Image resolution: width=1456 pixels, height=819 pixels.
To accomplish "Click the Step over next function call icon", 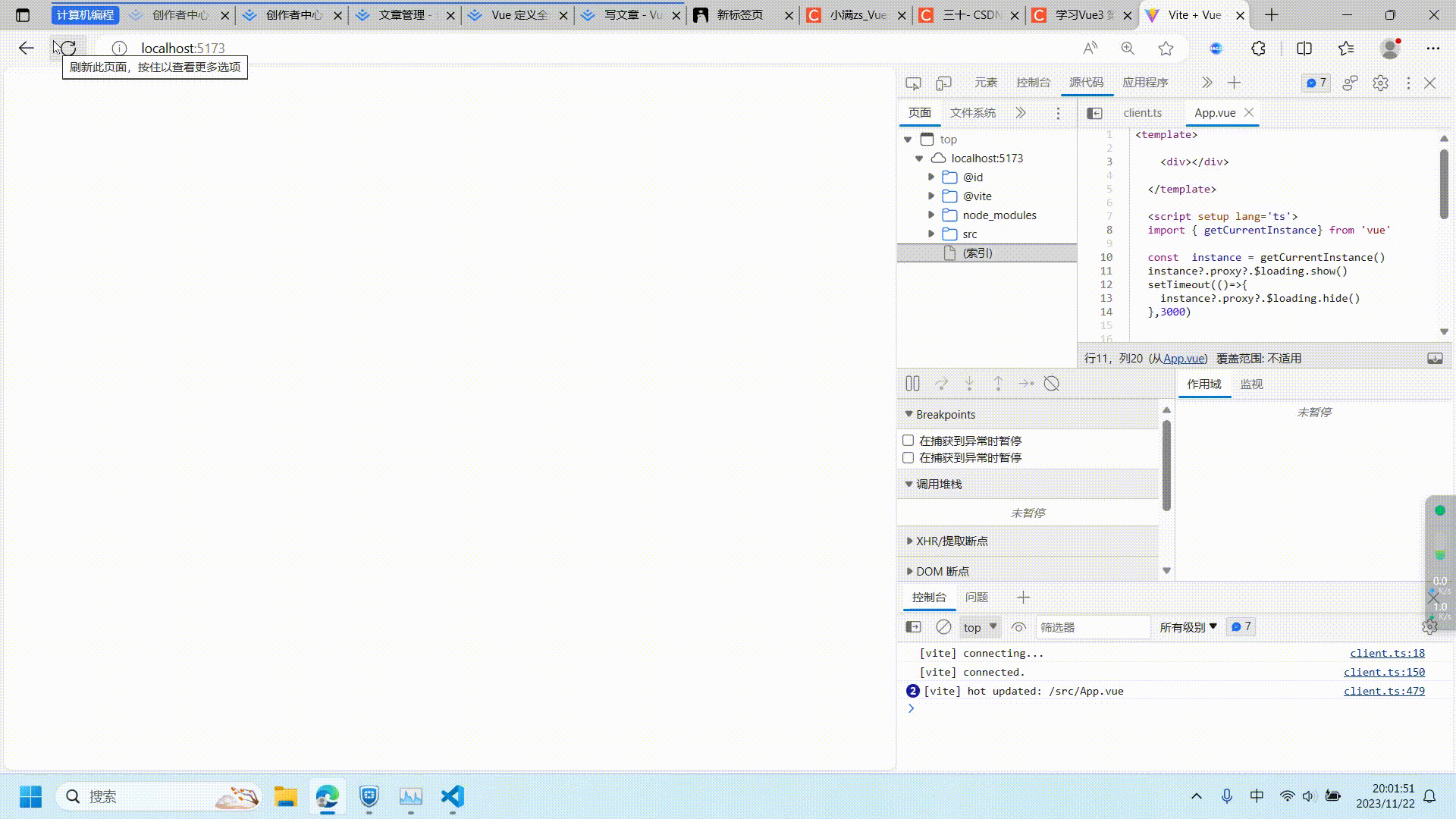I will click(x=941, y=384).
